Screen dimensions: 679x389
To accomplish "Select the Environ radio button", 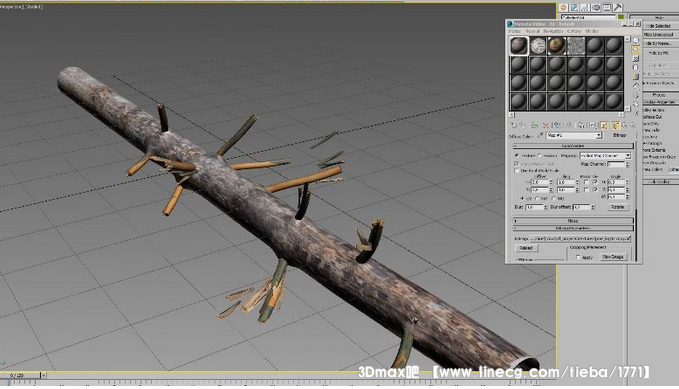I will 540,155.
